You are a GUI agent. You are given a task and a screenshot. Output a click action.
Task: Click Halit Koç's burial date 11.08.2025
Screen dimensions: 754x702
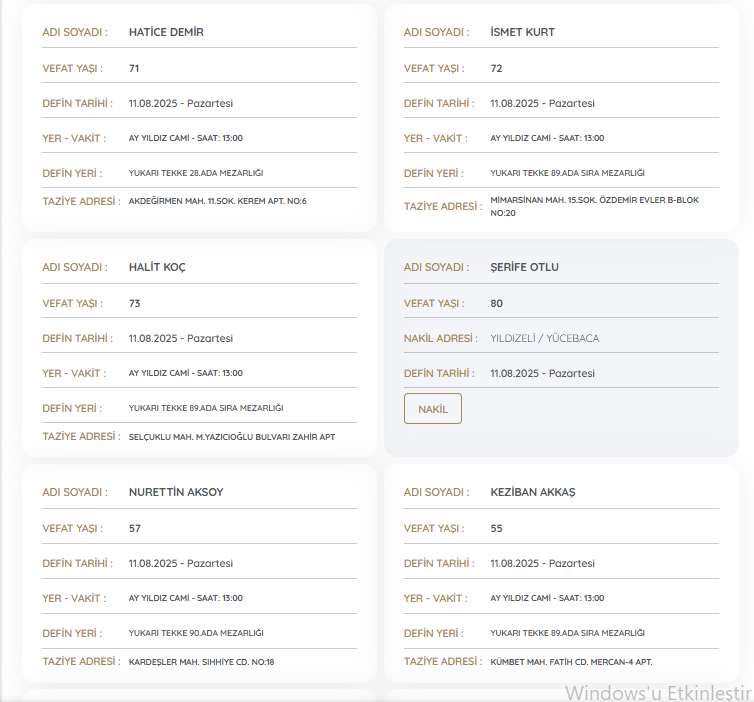(180, 338)
